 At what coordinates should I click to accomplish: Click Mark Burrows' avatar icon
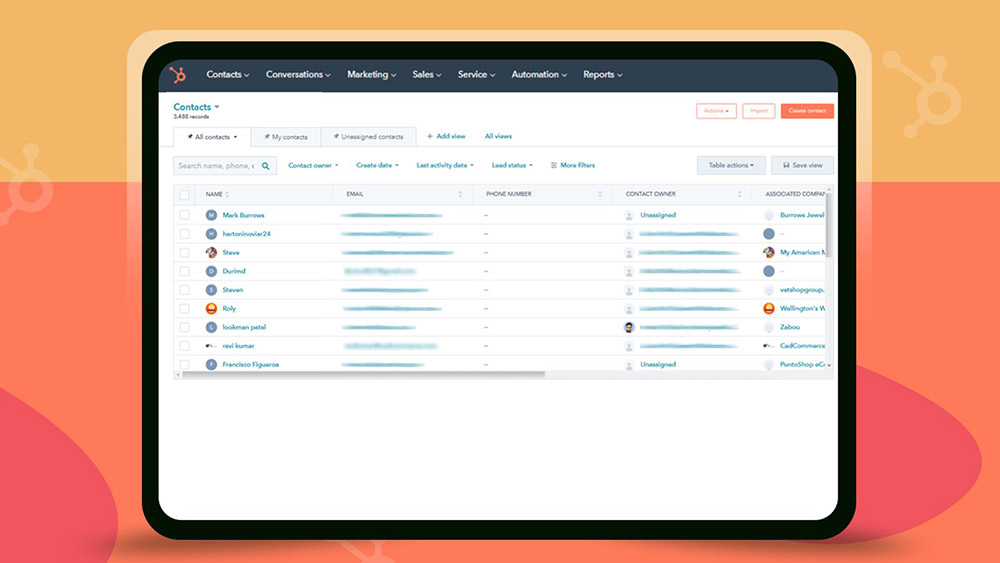[211, 215]
